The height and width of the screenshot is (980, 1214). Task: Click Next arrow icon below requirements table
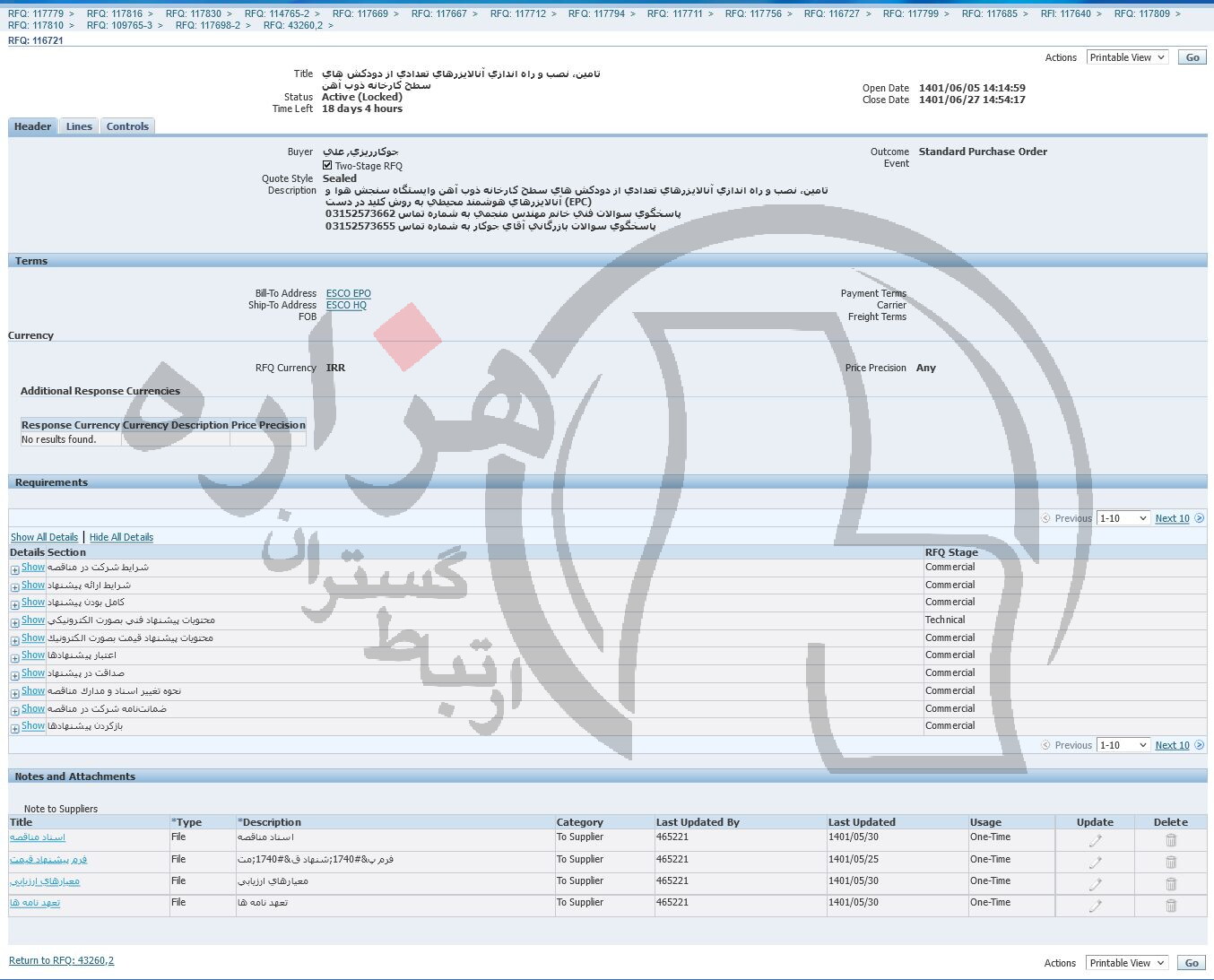coord(1200,745)
